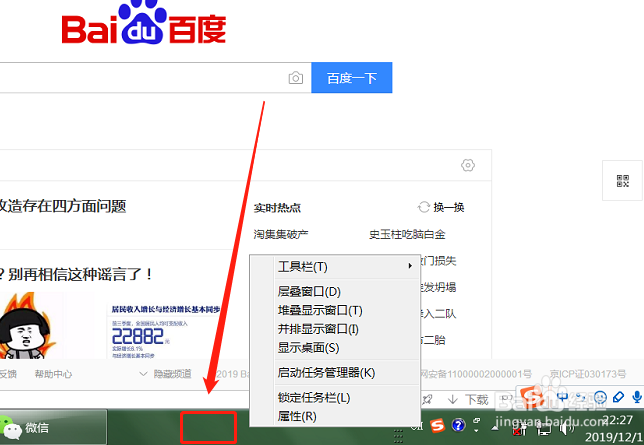Open the 微信 taskbar button
The width and height of the screenshot is (644, 445).
53,427
